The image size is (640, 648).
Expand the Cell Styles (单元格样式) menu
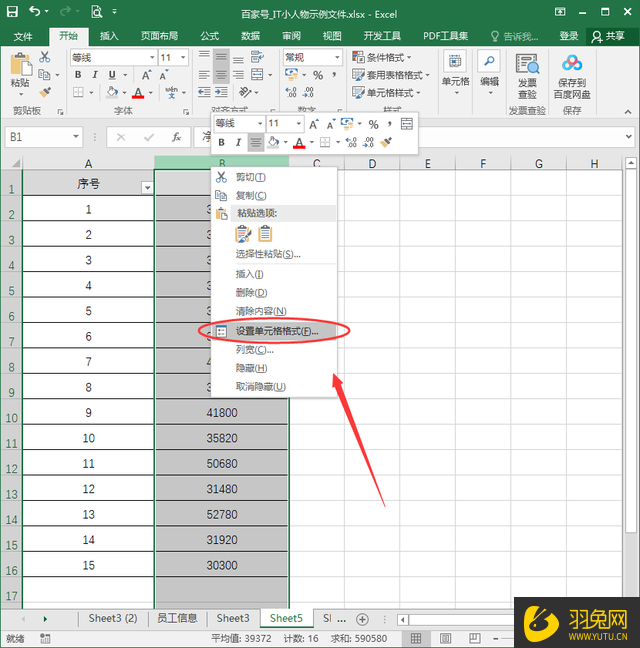(x=386, y=93)
